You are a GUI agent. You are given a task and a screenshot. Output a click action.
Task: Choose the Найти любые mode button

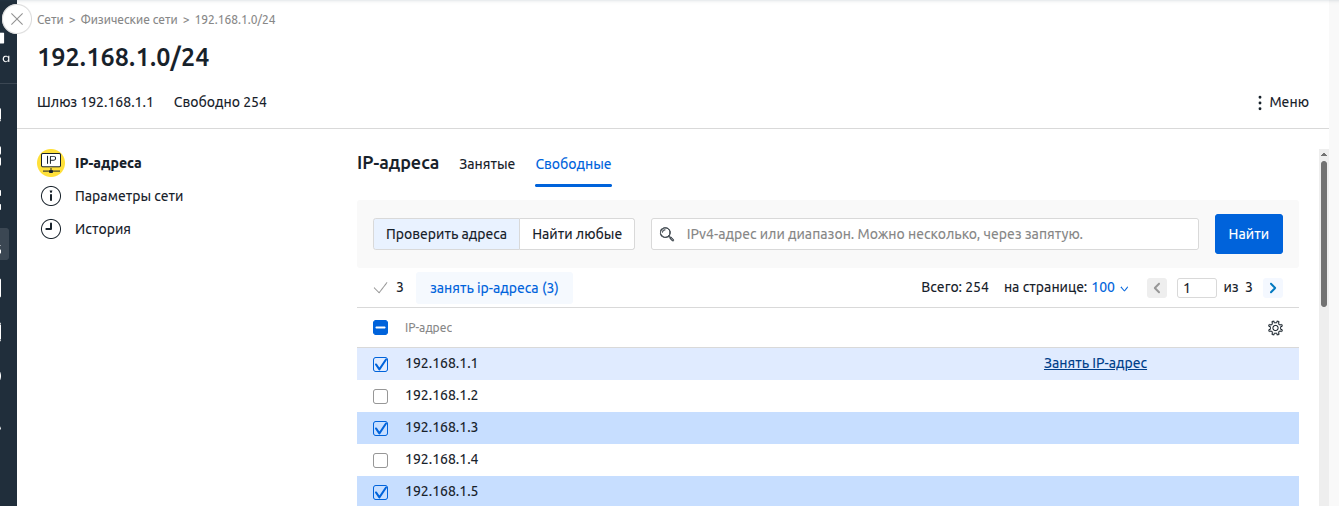[x=577, y=234]
